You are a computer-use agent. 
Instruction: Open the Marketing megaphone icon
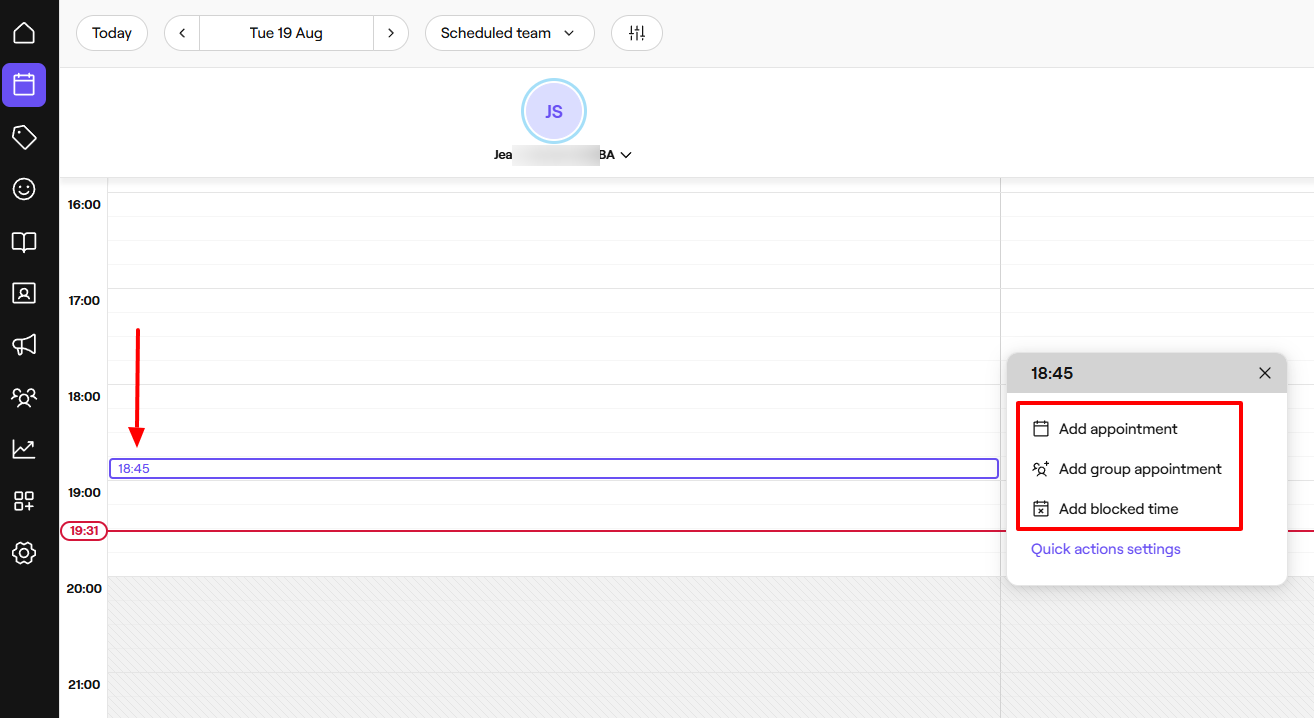tap(24, 345)
